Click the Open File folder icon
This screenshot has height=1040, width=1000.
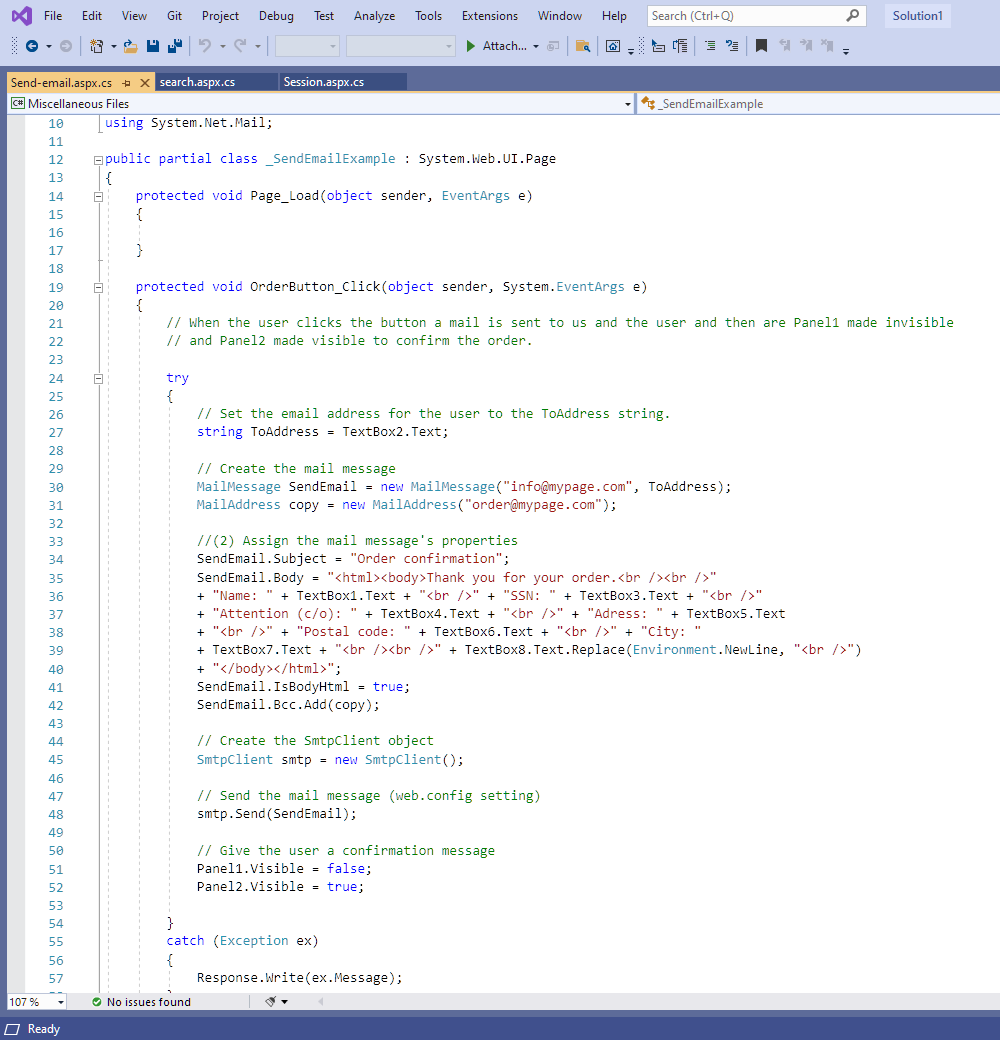pyautogui.click(x=131, y=46)
